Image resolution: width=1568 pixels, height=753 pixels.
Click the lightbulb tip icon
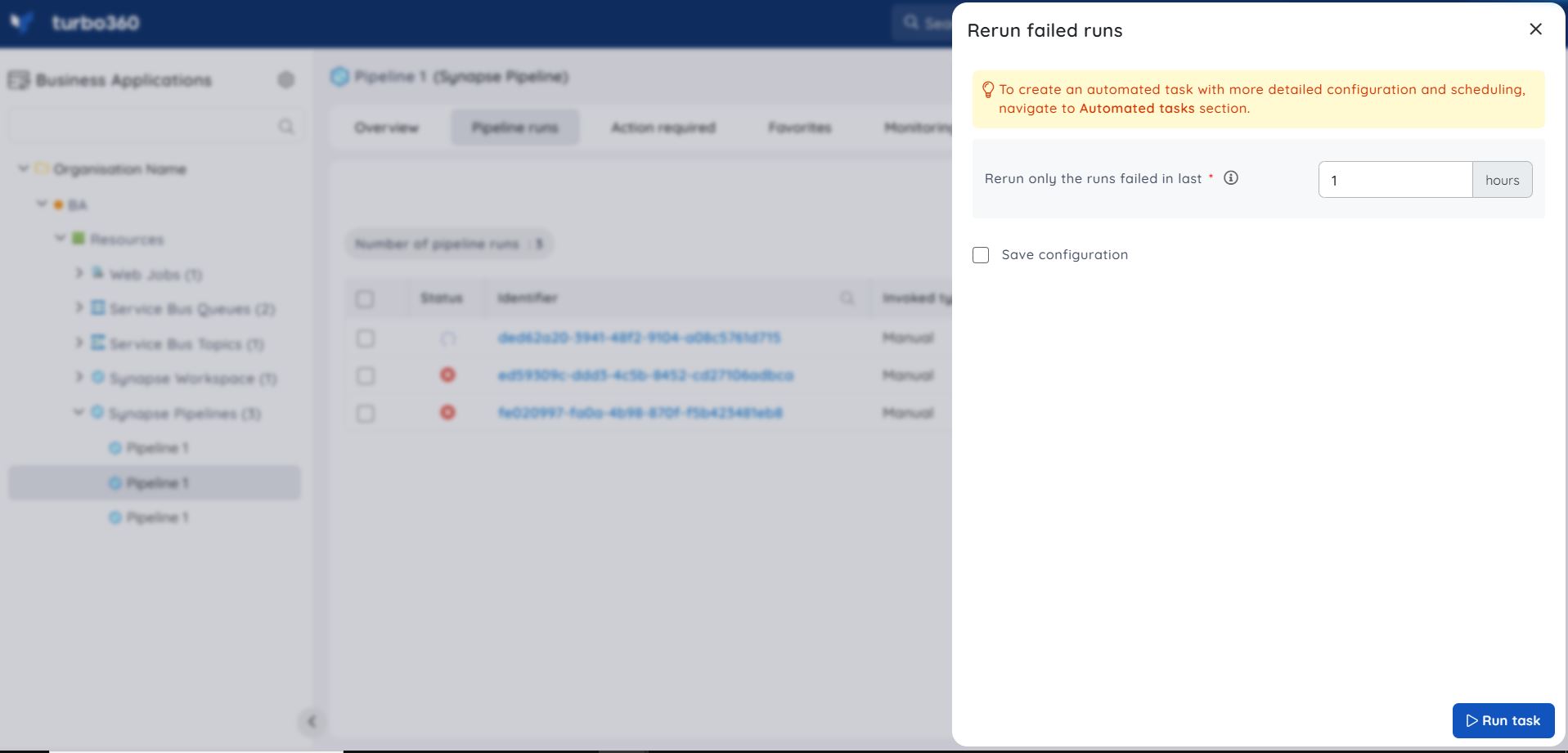987,90
